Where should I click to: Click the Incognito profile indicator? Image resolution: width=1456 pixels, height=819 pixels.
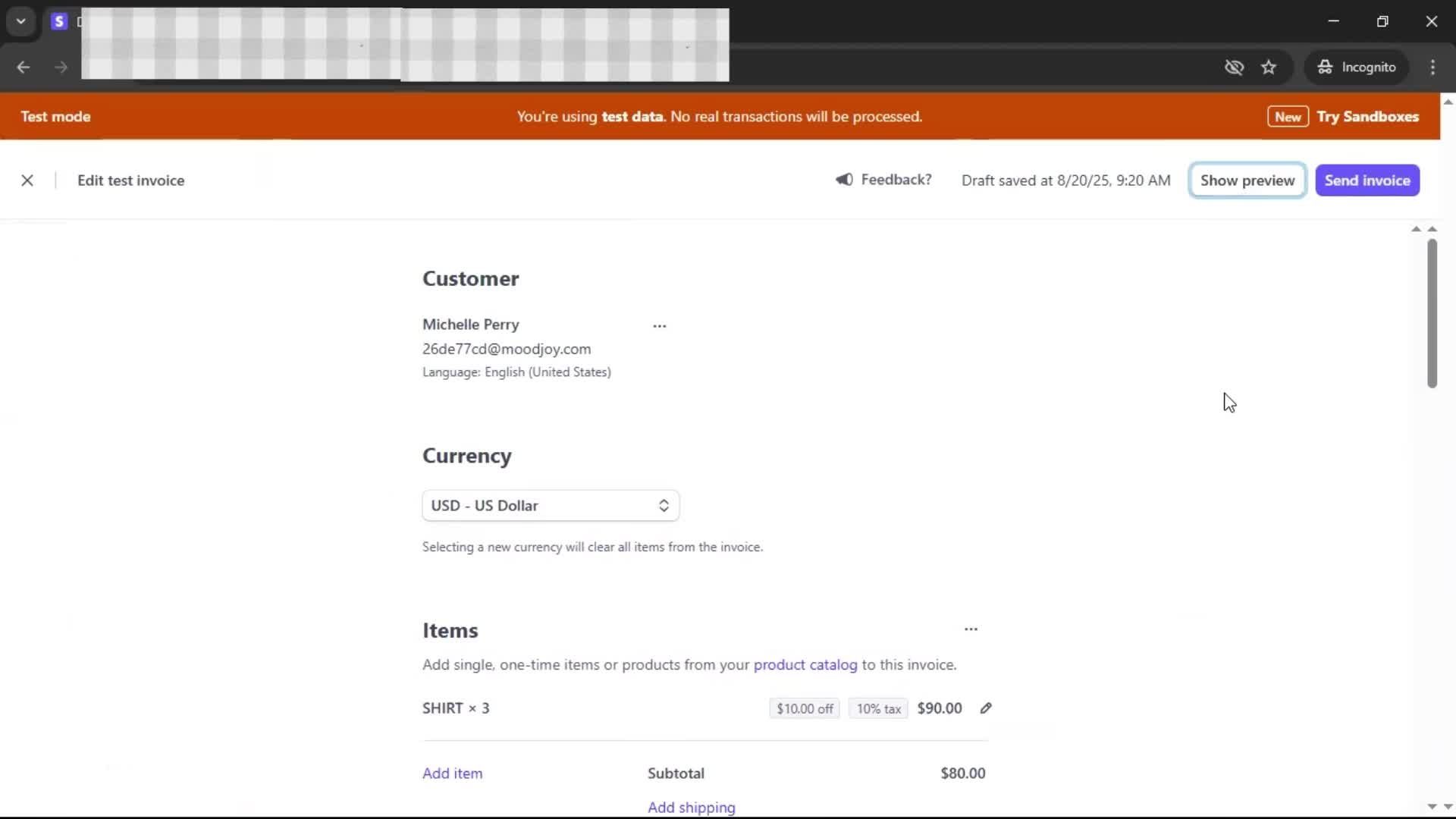tap(1357, 67)
